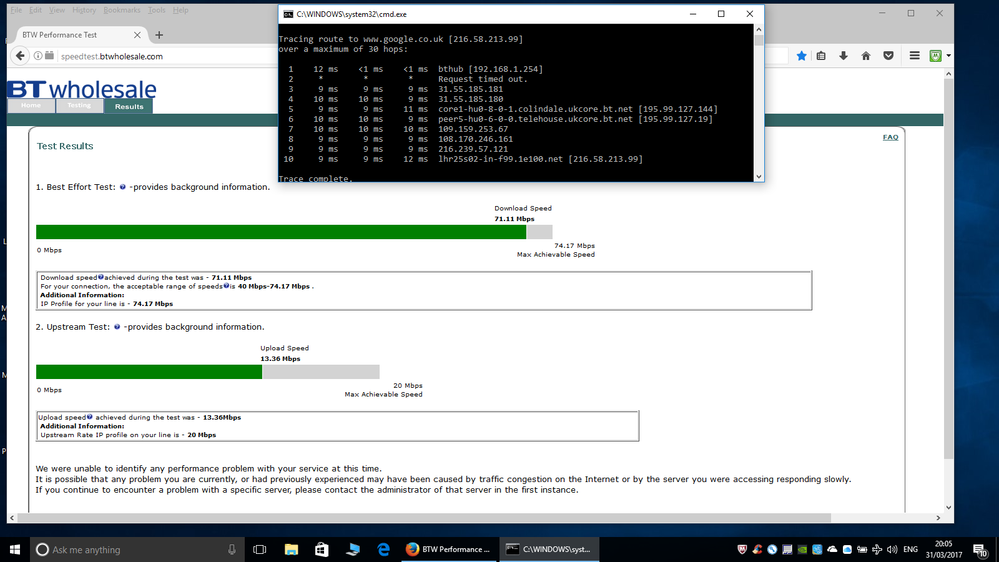Open a new Firefox tab
The width and height of the screenshot is (999, 562).
point(159,35)
